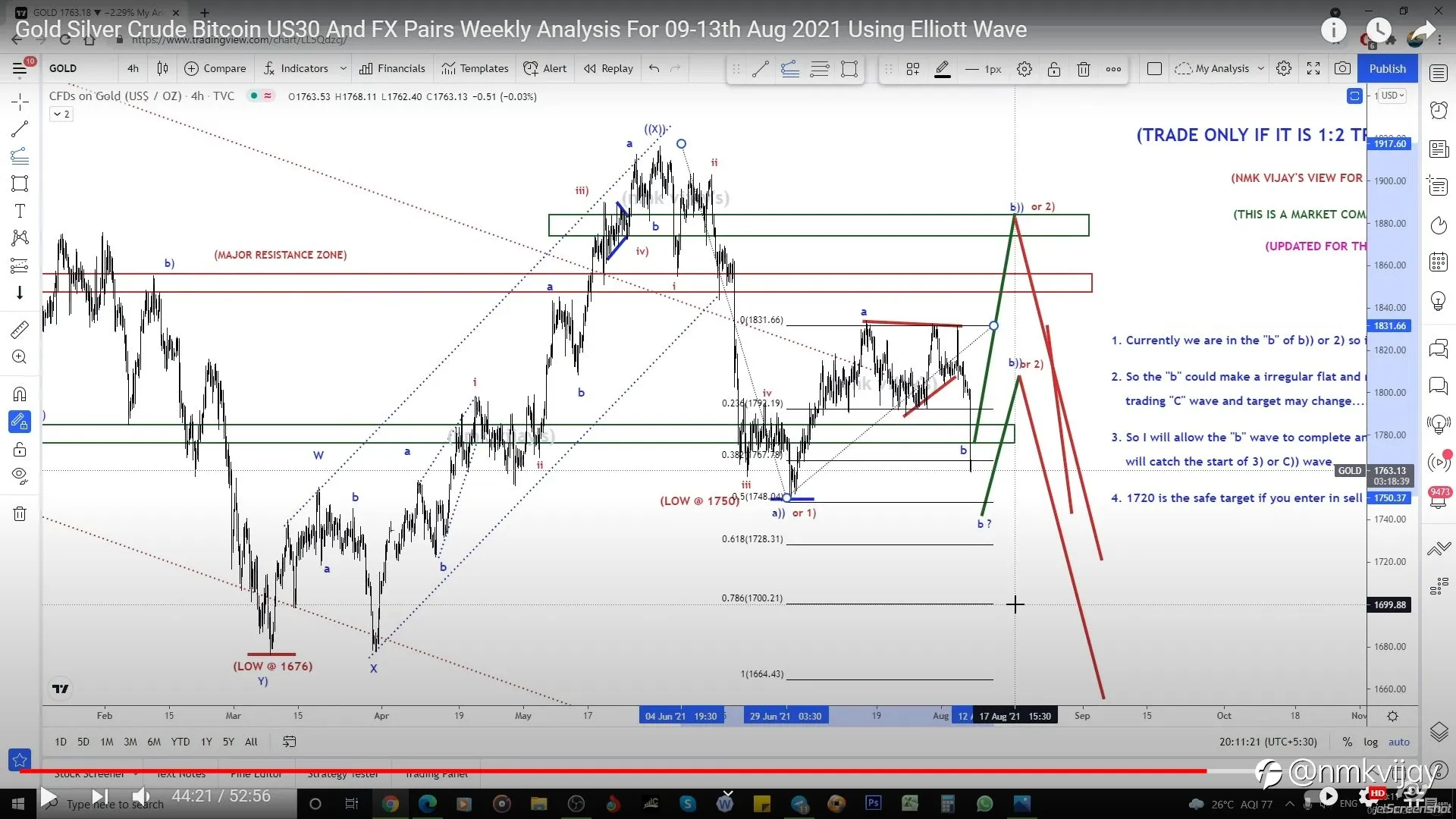Toggle the magnet mode

click(20, 394)
